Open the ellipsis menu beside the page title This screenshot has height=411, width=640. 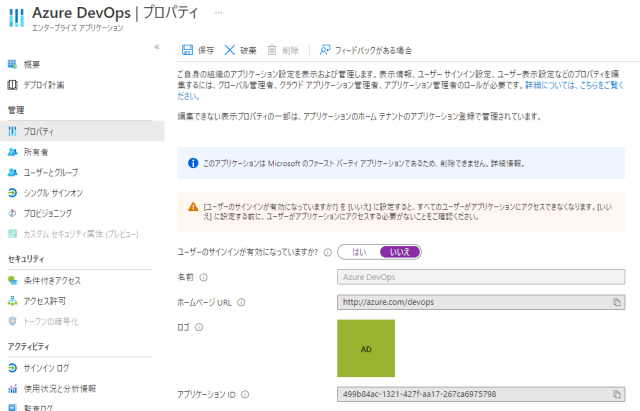point(219,13)
